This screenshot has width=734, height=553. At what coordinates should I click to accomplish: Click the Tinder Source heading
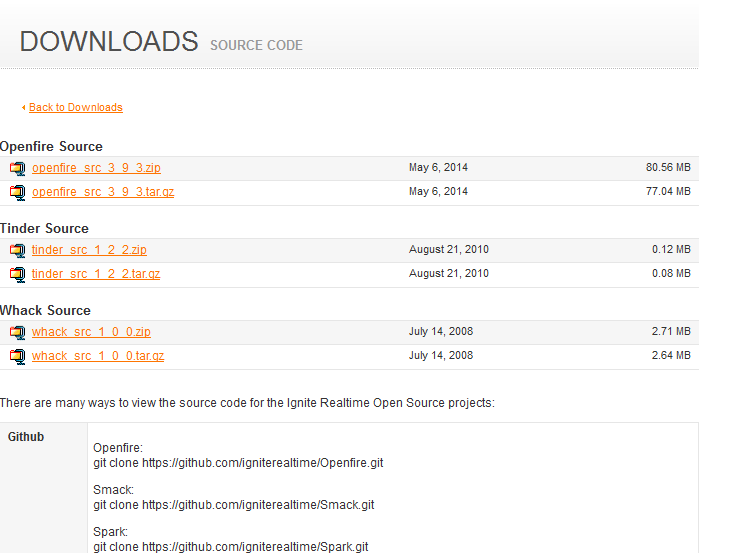pos(44,229)
